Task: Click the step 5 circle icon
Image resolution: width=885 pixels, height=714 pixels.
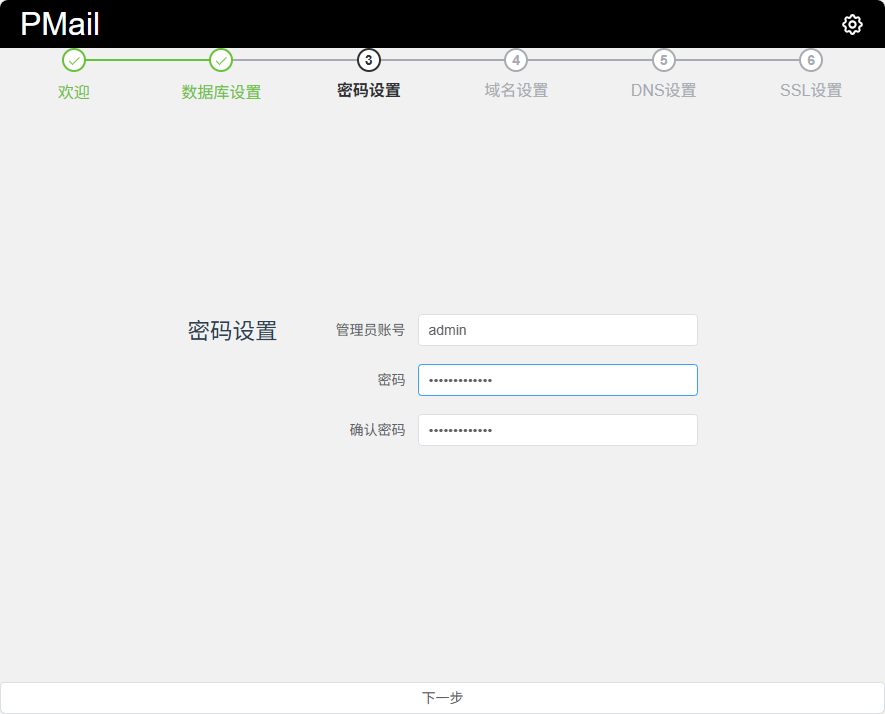Action: point(663,60)
